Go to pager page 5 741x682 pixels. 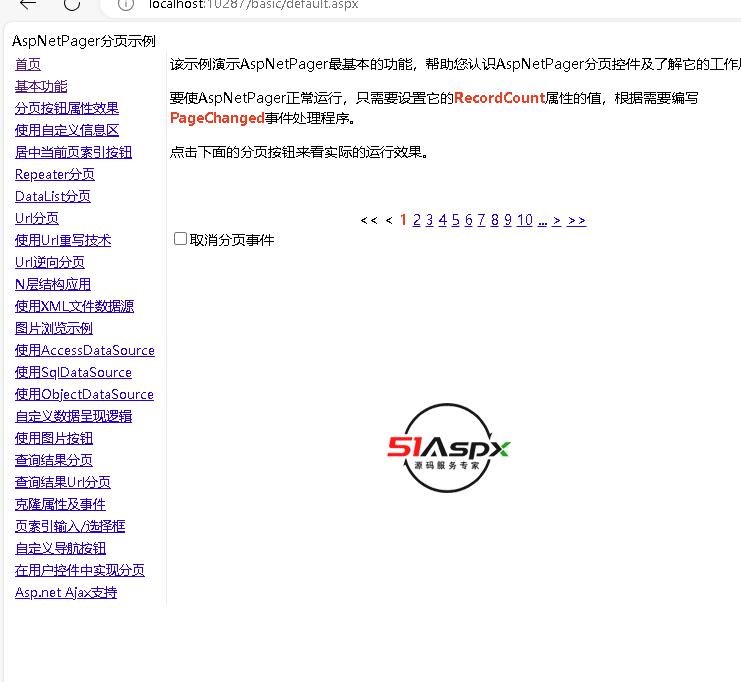click(x=456, y=220)
